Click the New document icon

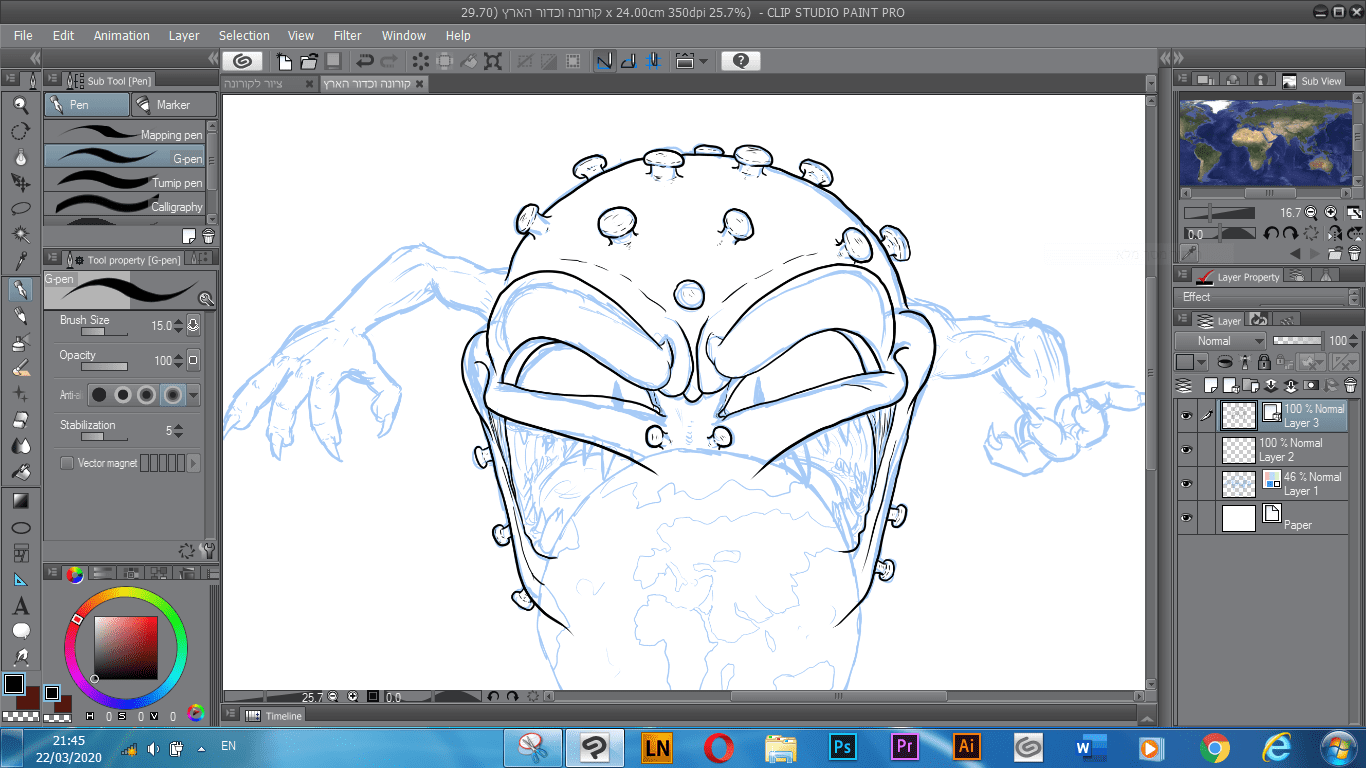click(x=285, y=61)
